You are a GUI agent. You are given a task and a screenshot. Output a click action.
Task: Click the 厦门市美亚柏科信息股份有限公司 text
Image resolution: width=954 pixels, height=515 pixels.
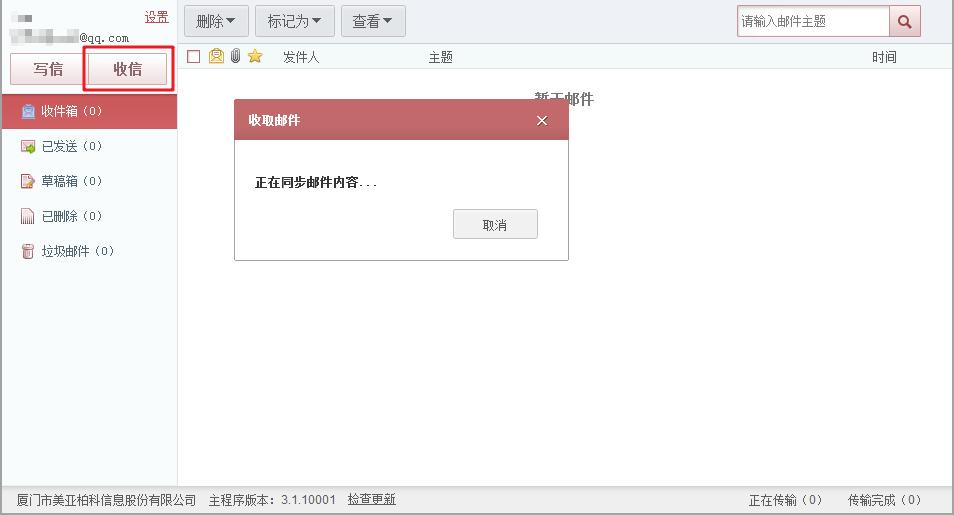(106, 500)
